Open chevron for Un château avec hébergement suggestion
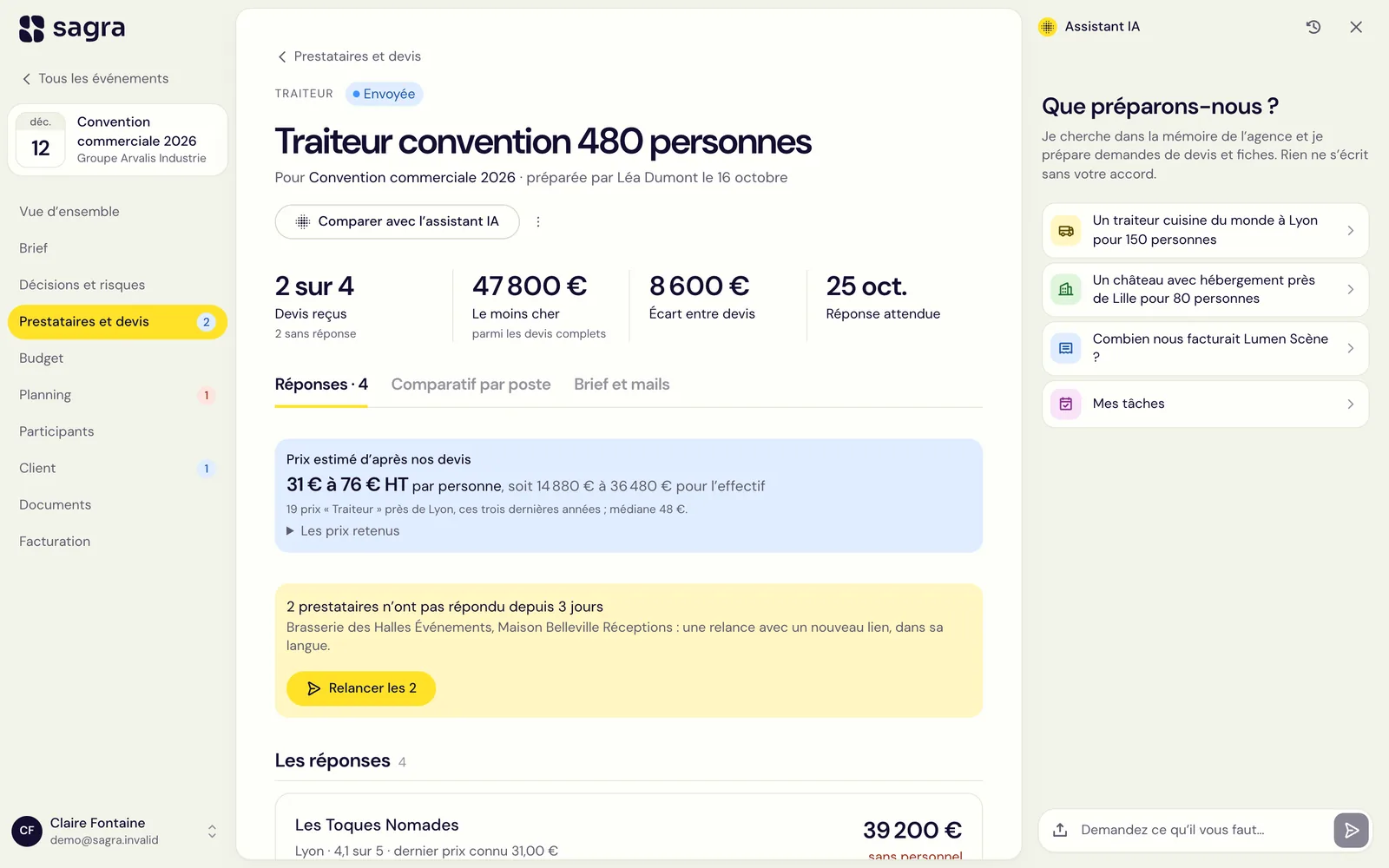 pyautogui.click(x=1350, y=290)
